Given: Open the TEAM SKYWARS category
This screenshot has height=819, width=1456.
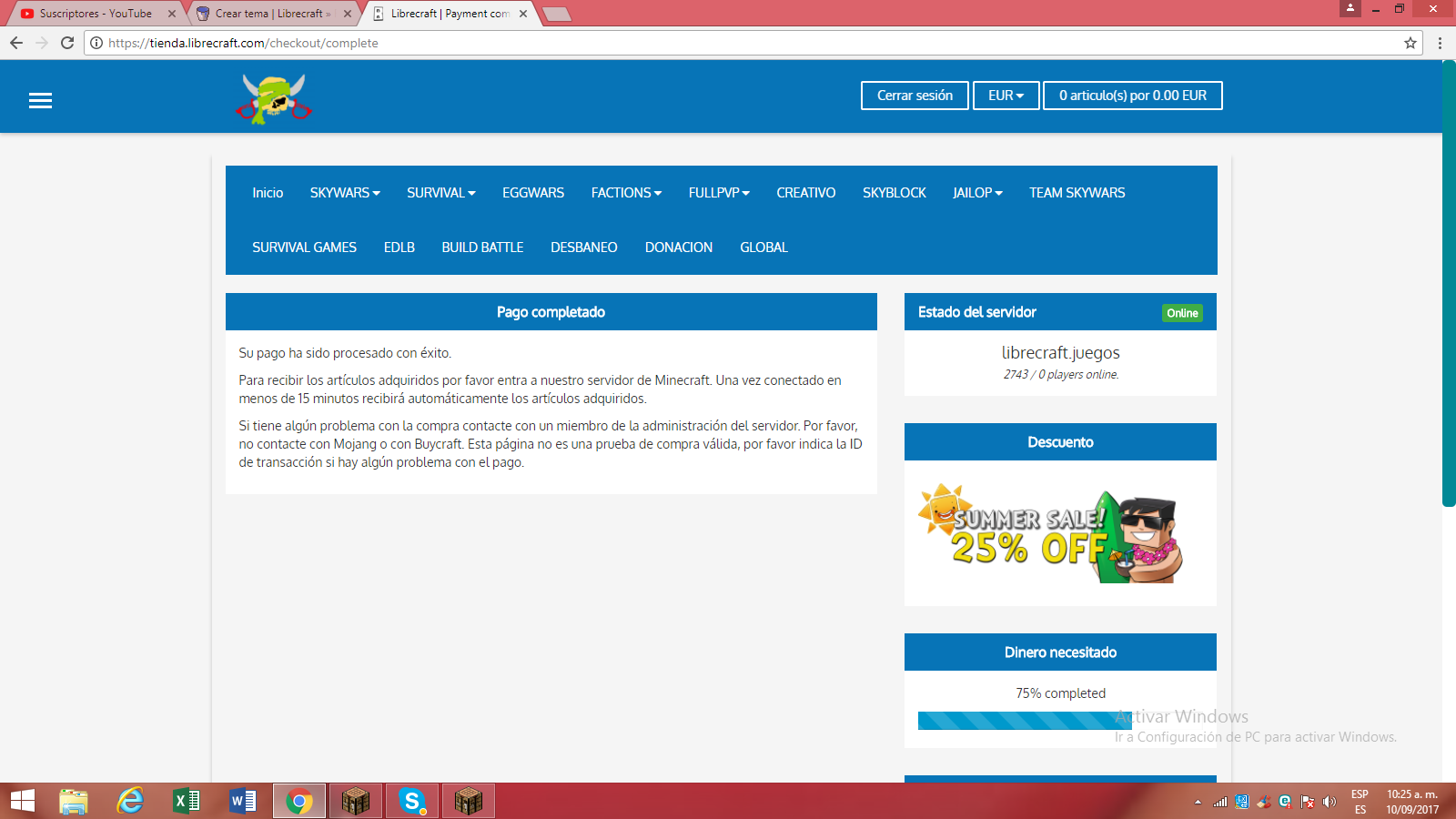Looking at the screenshot, I should (x=1077, y=193).
